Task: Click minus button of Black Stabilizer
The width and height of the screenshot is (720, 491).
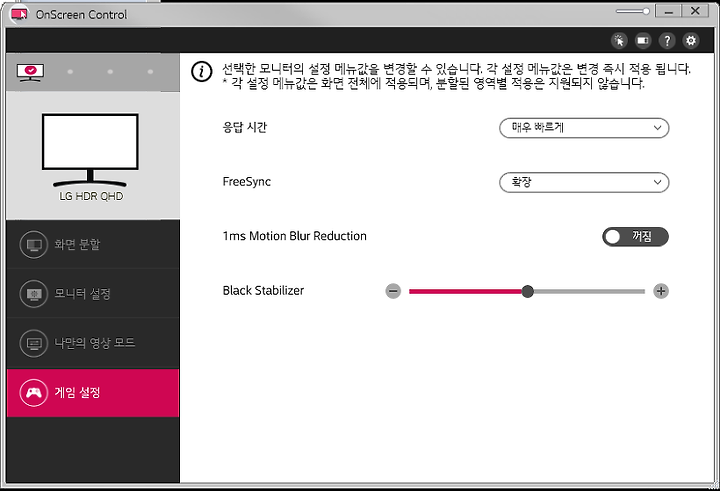Action: pos(393,291)
